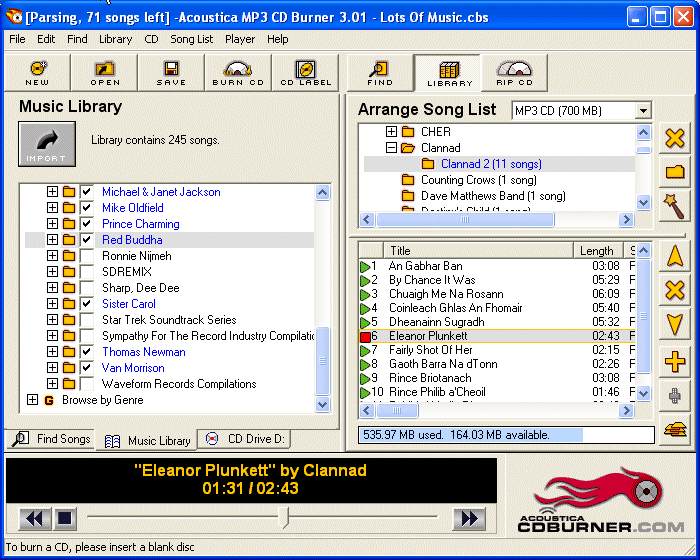Select Counting Crows (1 song) folder
The height and width of the screenshot is (560, 700).
[479, 180]
